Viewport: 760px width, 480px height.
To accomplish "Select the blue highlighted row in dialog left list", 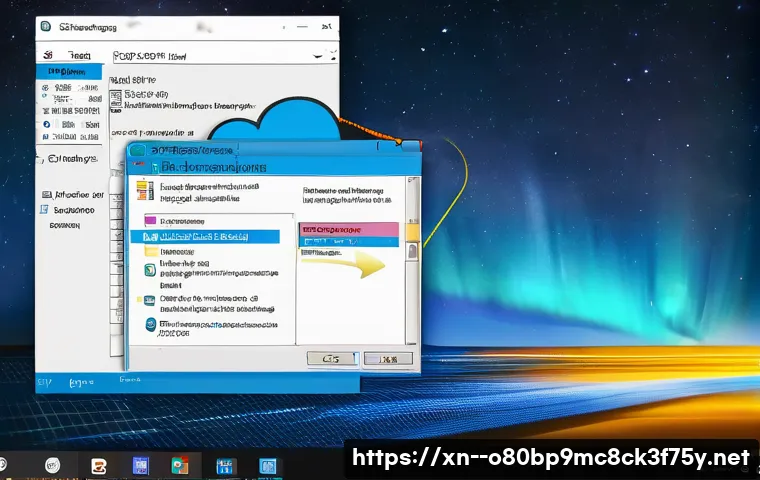I will (x=205, y=237).
